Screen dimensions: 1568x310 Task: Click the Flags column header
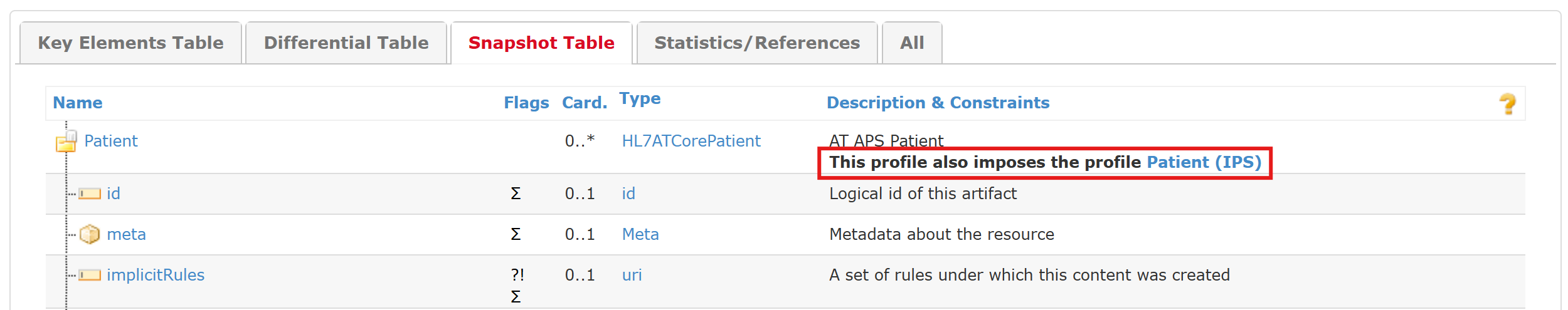[x=526, y=103]
